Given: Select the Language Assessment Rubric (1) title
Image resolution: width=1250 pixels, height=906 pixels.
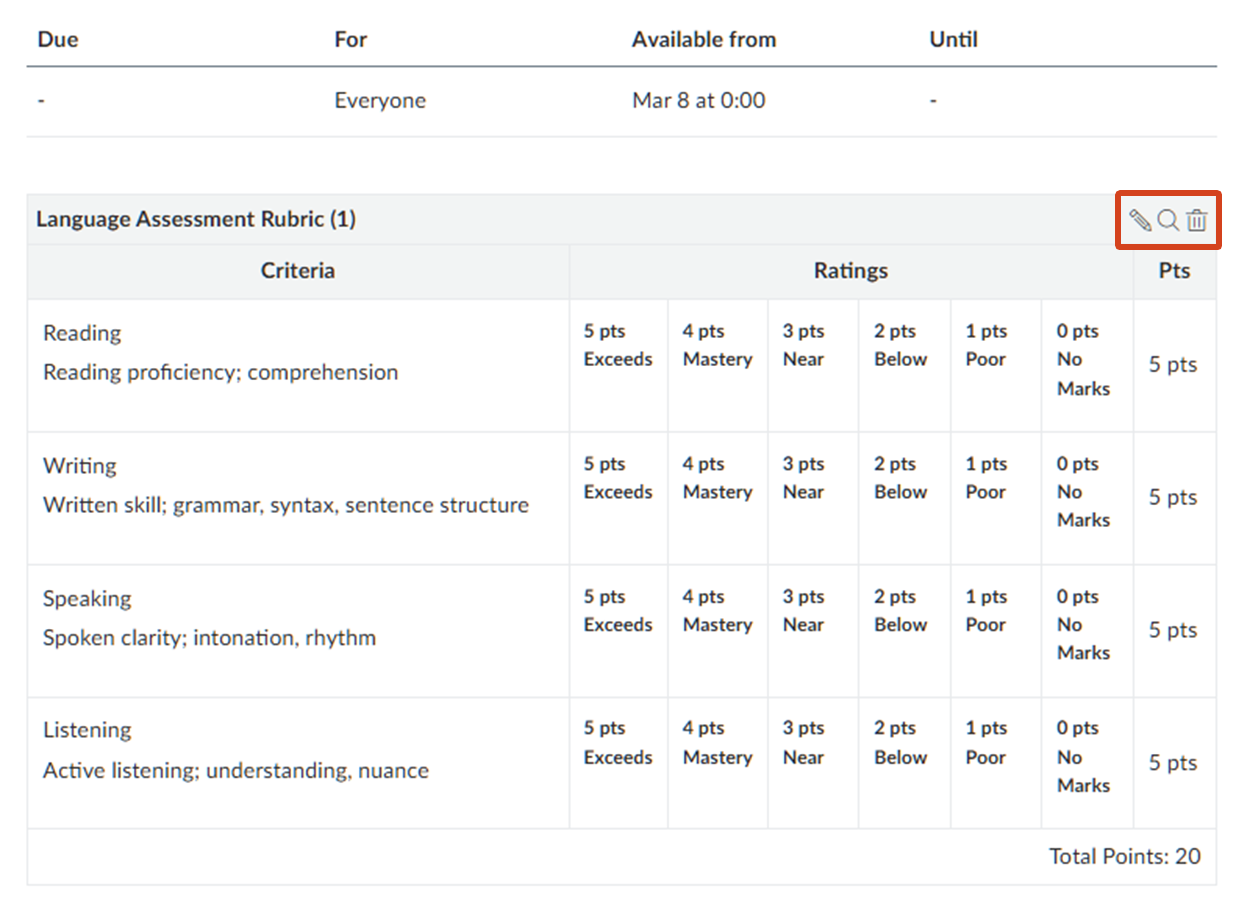Looking at the screenshot, I should tap(196, 219).
